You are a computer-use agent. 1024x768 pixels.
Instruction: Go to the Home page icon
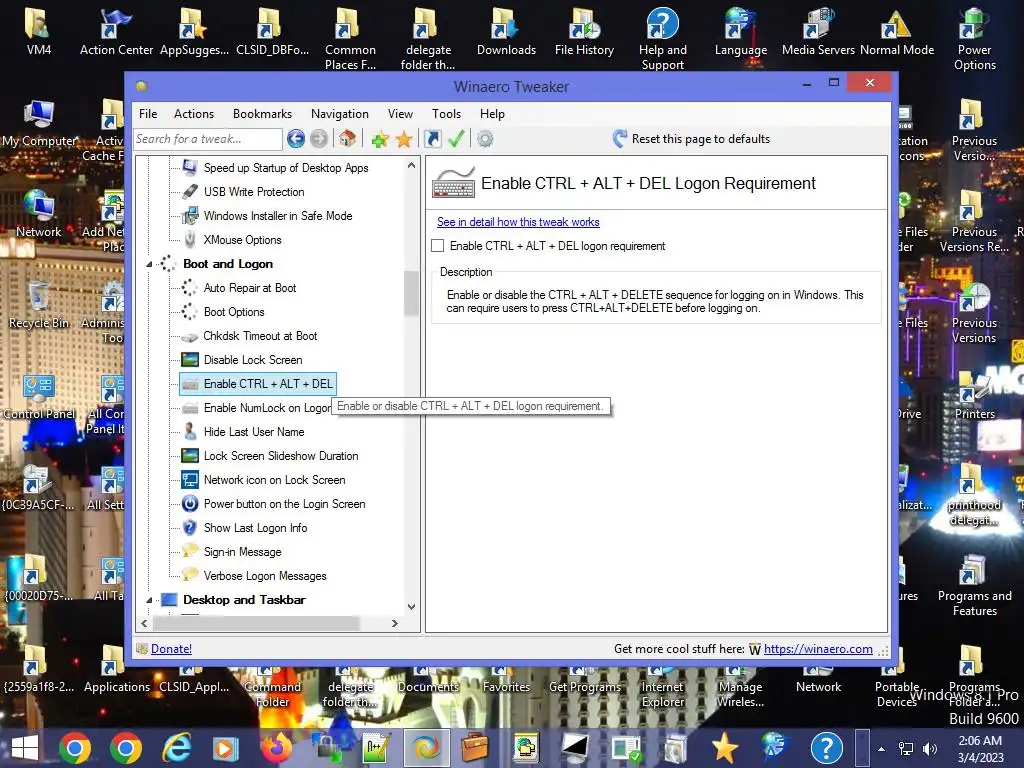(x=347, y=138)
